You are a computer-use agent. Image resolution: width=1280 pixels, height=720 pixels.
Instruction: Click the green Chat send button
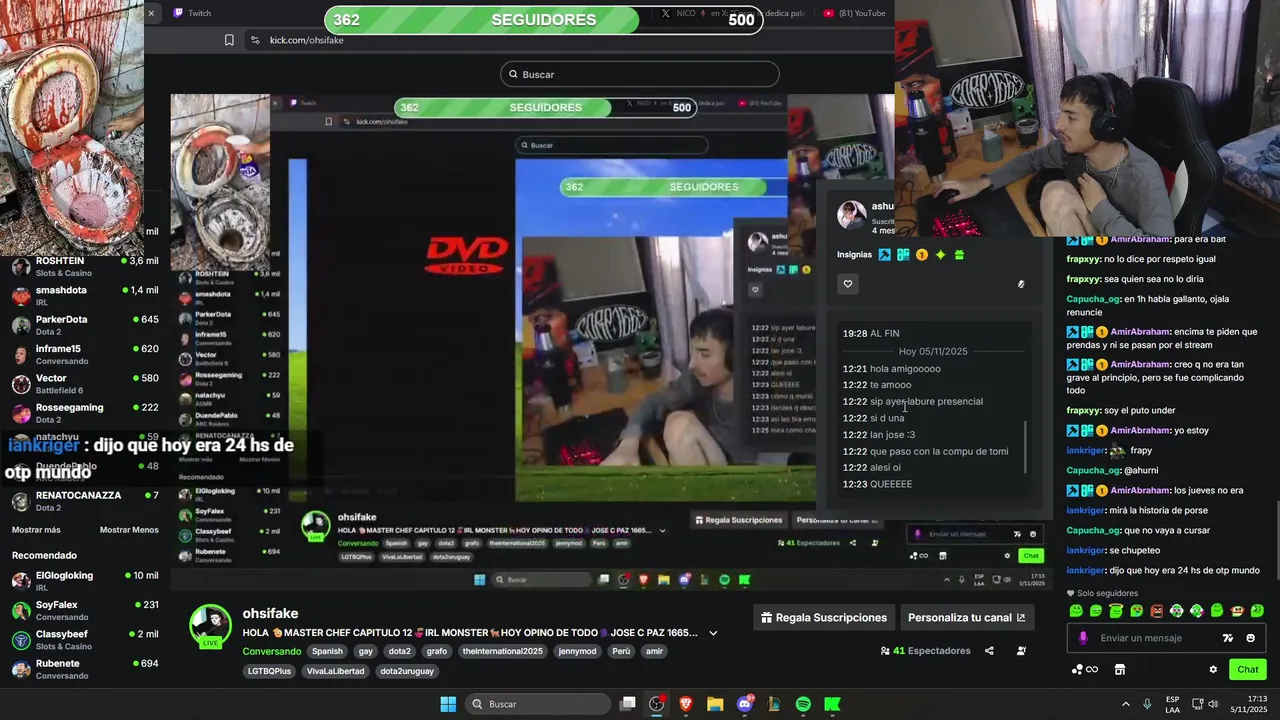click(1248, 669)
